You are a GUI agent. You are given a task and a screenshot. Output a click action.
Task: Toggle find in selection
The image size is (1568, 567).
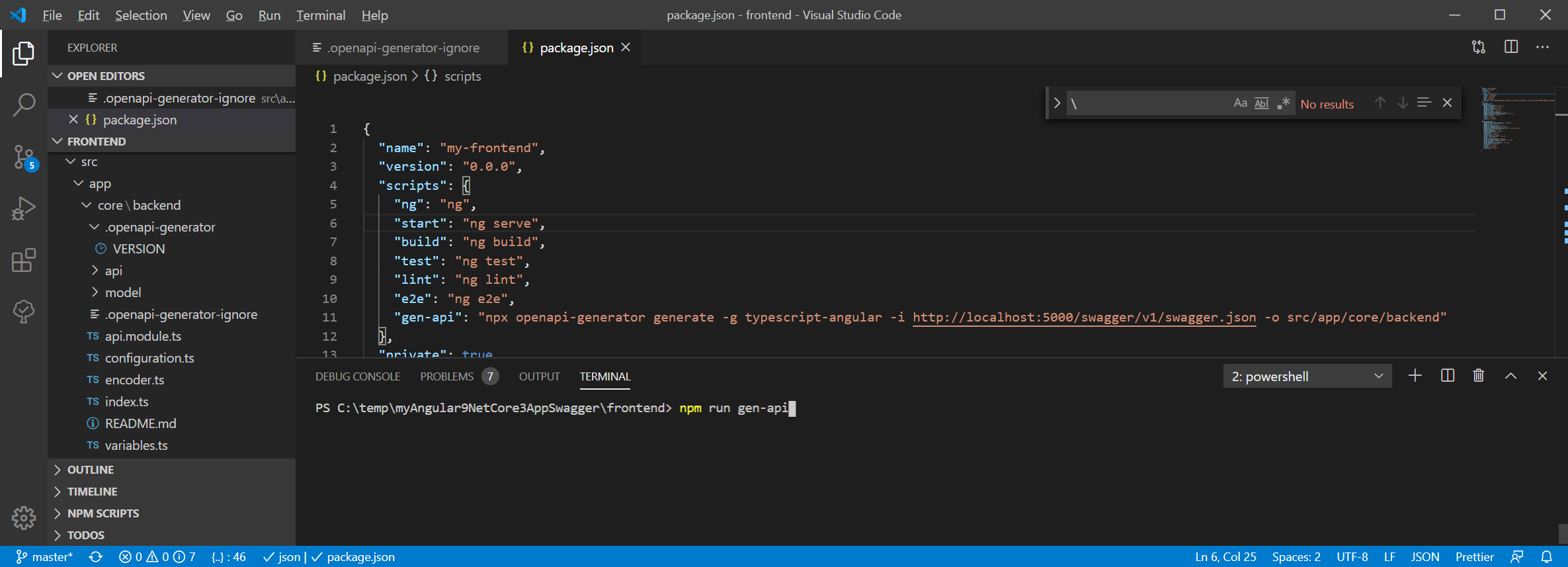click(x=1424, y=103)
